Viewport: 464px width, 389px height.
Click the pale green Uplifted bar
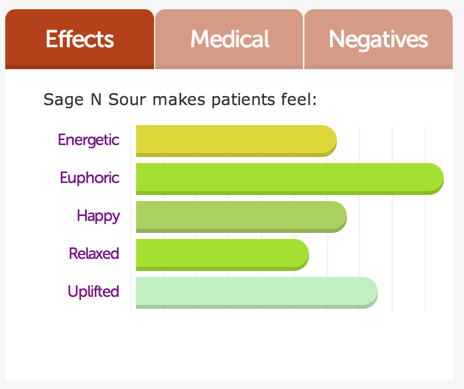tap(257, 293)
